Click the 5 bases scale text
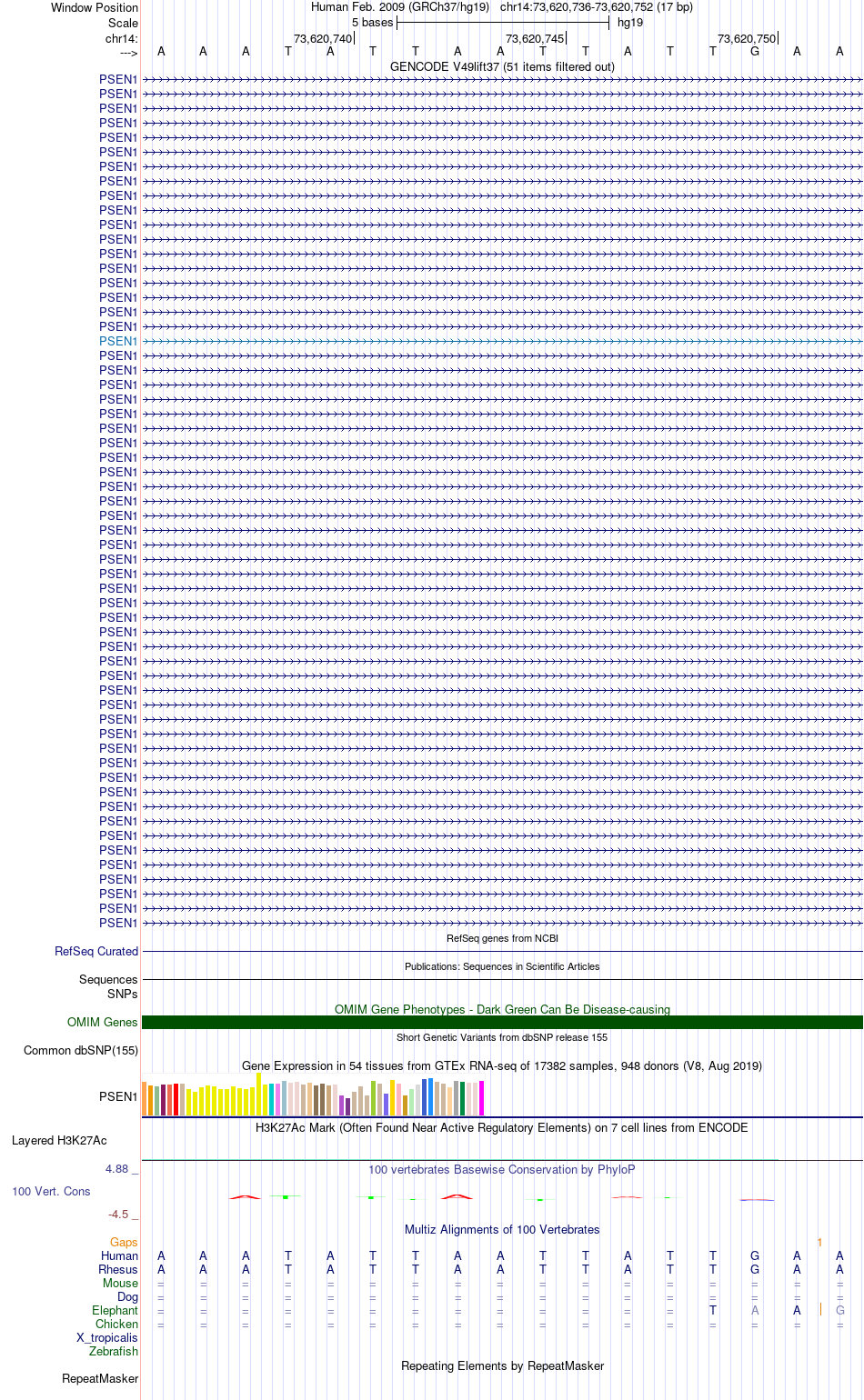Viewport: 864px width, 1400px height. (x=372, y=22)
